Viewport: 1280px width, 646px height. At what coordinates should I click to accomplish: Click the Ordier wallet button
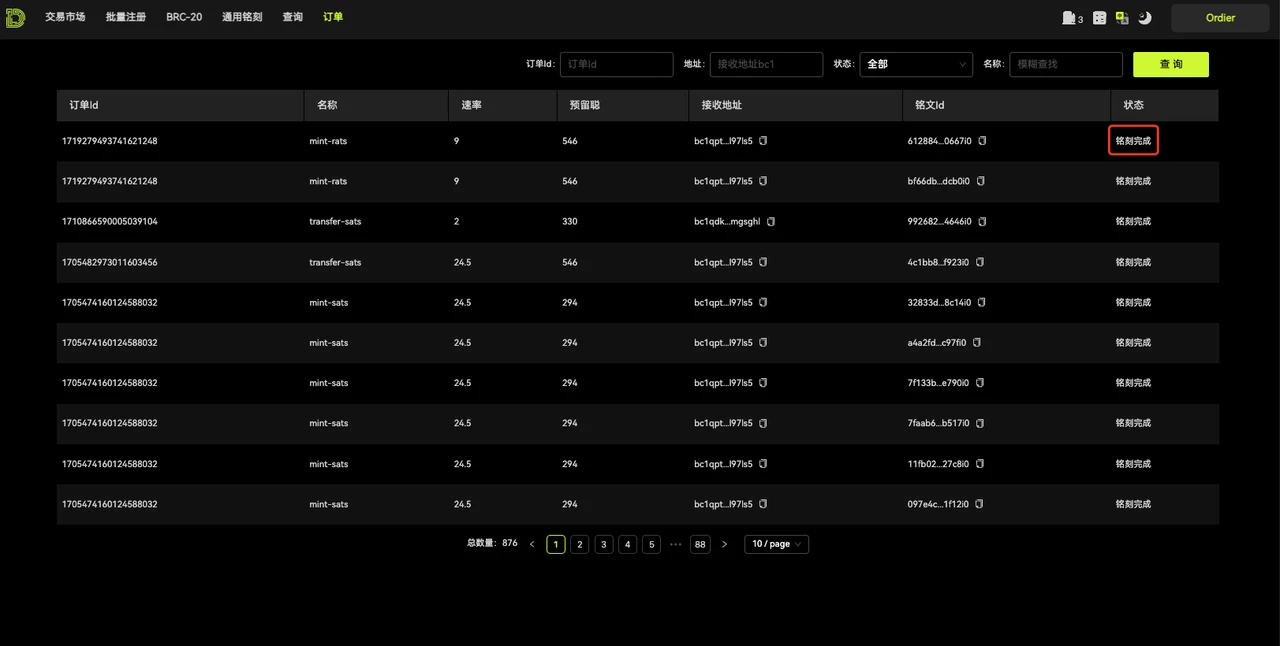tap(1220, 18)
